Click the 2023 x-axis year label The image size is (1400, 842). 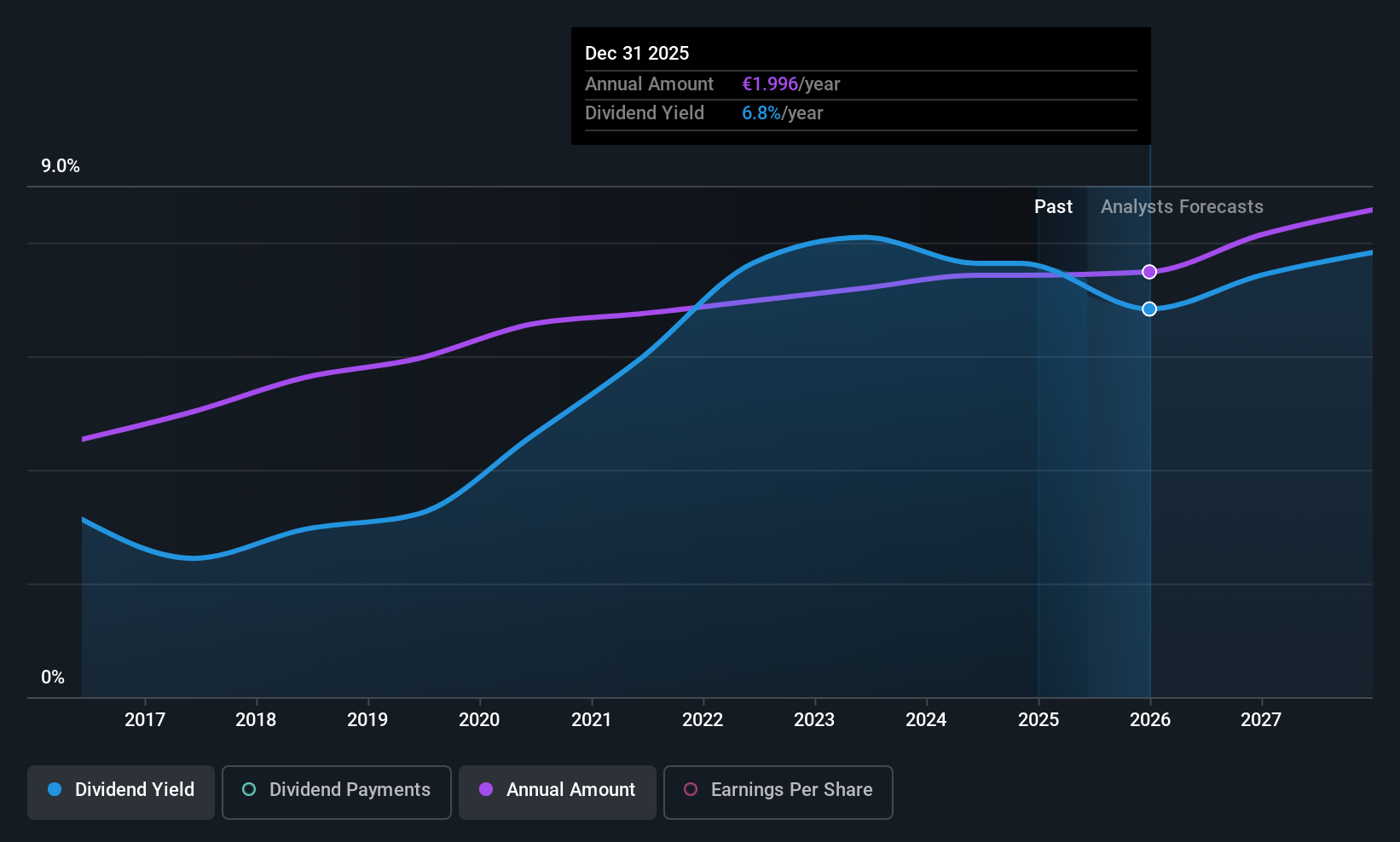814,720
